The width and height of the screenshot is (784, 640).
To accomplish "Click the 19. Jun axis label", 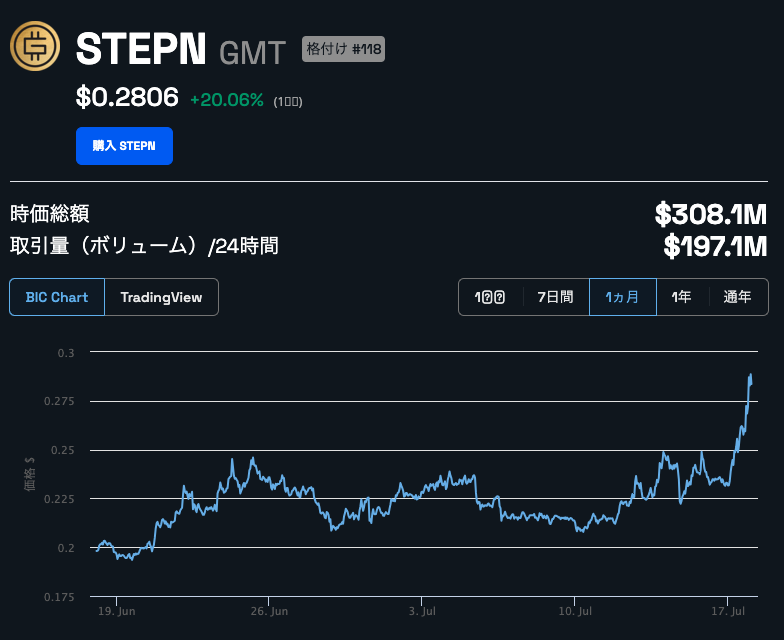I will click(x=116, y=611).
